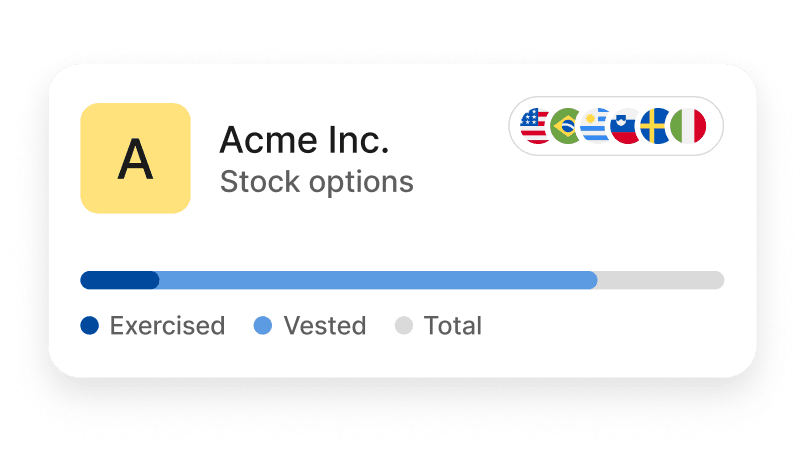
Task: Click the dark blue exercised bar segment
Action: click(x=120, y=280)
